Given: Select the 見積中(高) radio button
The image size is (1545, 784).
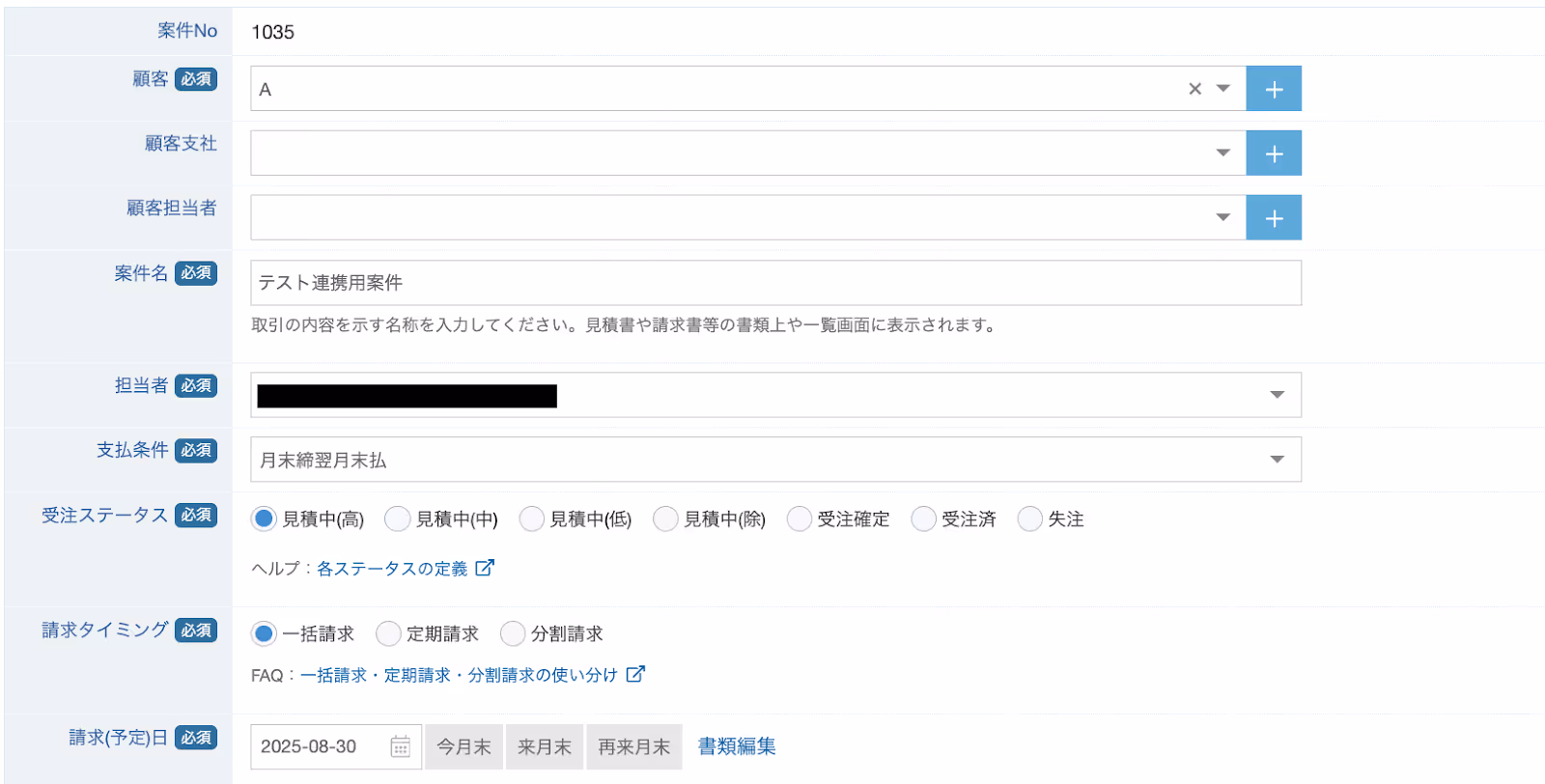Looking at the screenshot, I should click(264, 518).
